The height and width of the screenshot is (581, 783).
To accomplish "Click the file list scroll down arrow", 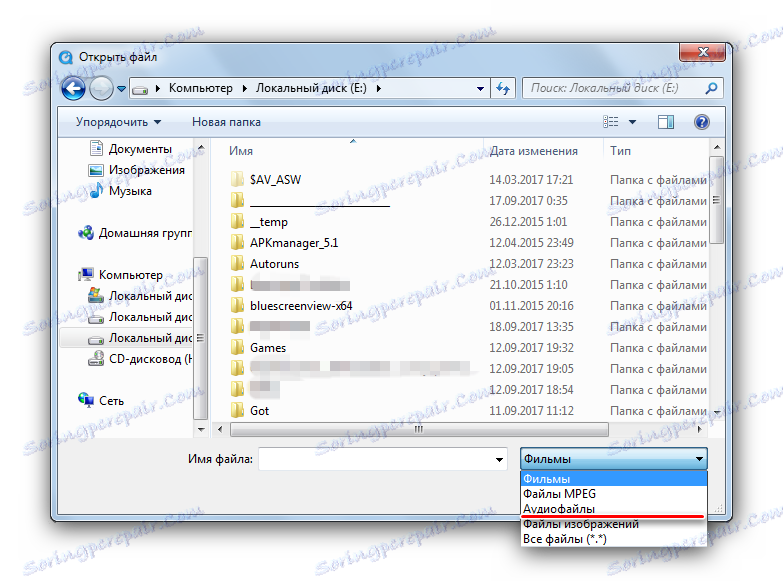I will coord(716,413).
